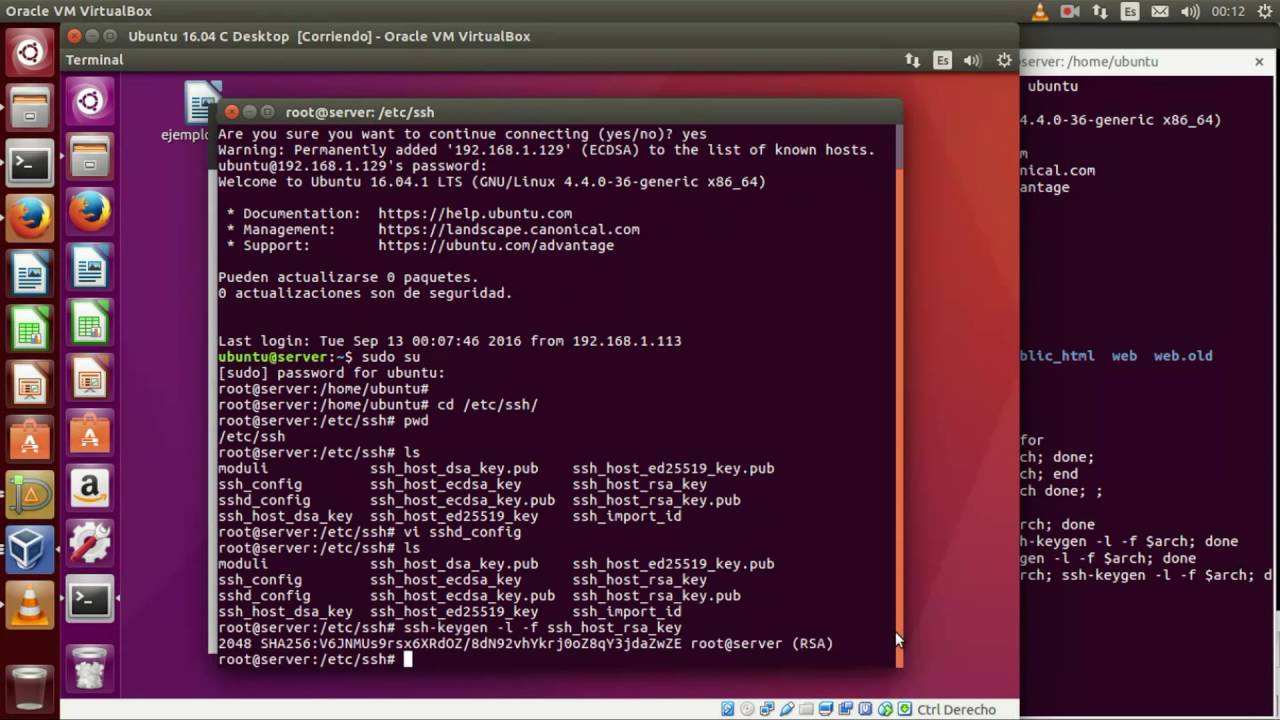Image resolution: width=1280 pixels, height=720 pixels.
Task: Open the guest VM session gear menu
Action: point(1004,60)
